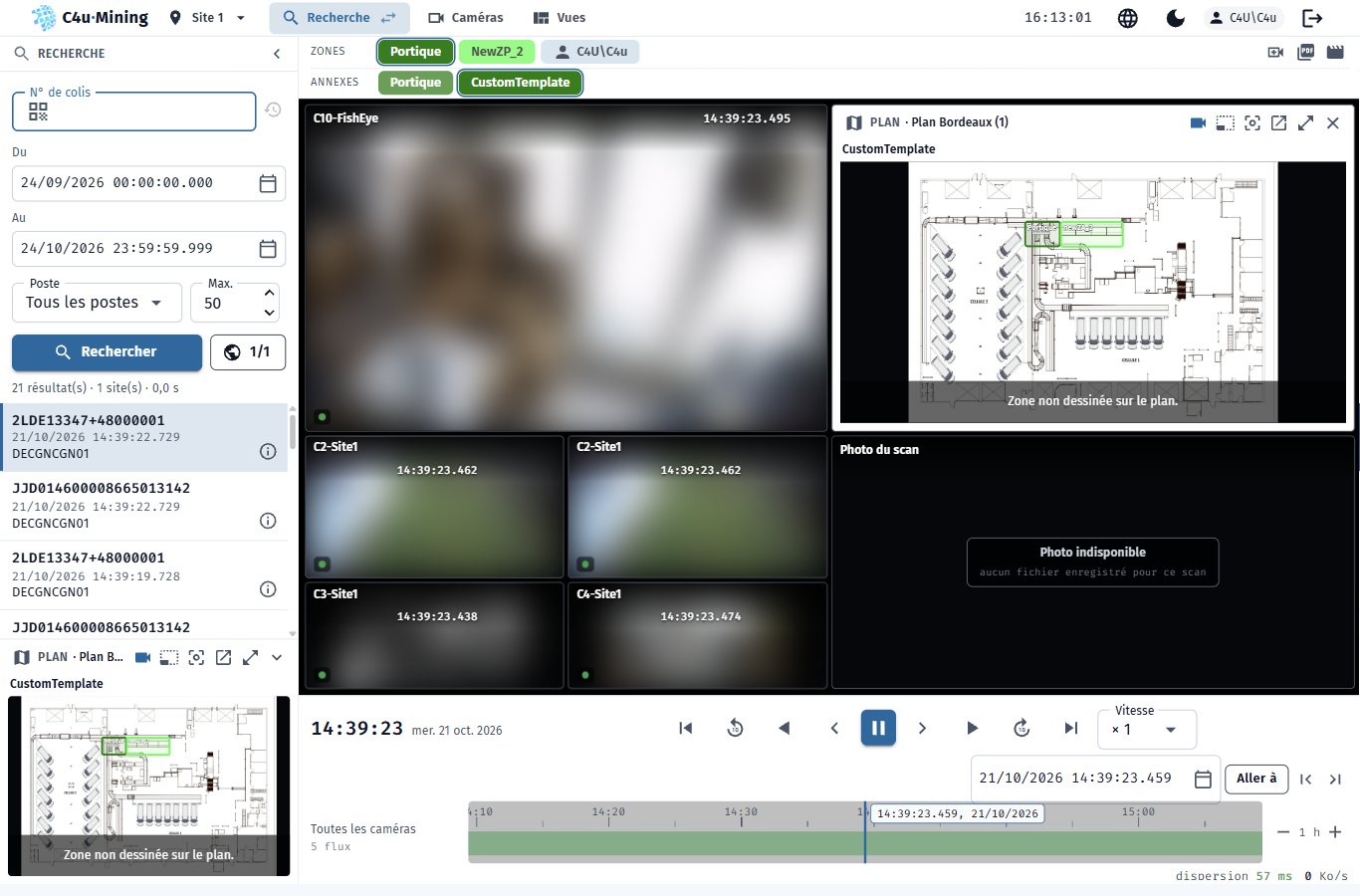Open calendar picker for the Du date
The width and height of the screenshot is (1360, 896).
point(268,183)
